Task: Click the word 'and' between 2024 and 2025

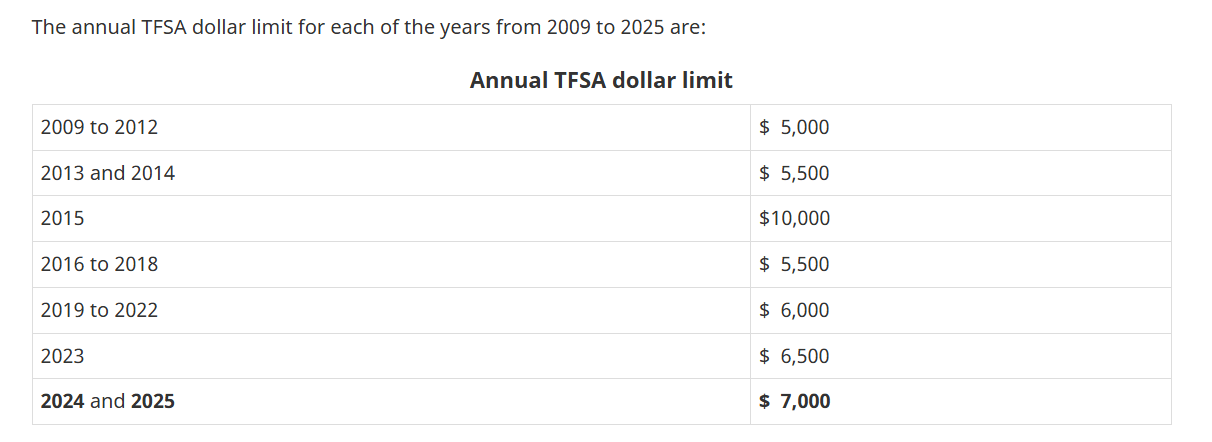Action: coord(108,402)
